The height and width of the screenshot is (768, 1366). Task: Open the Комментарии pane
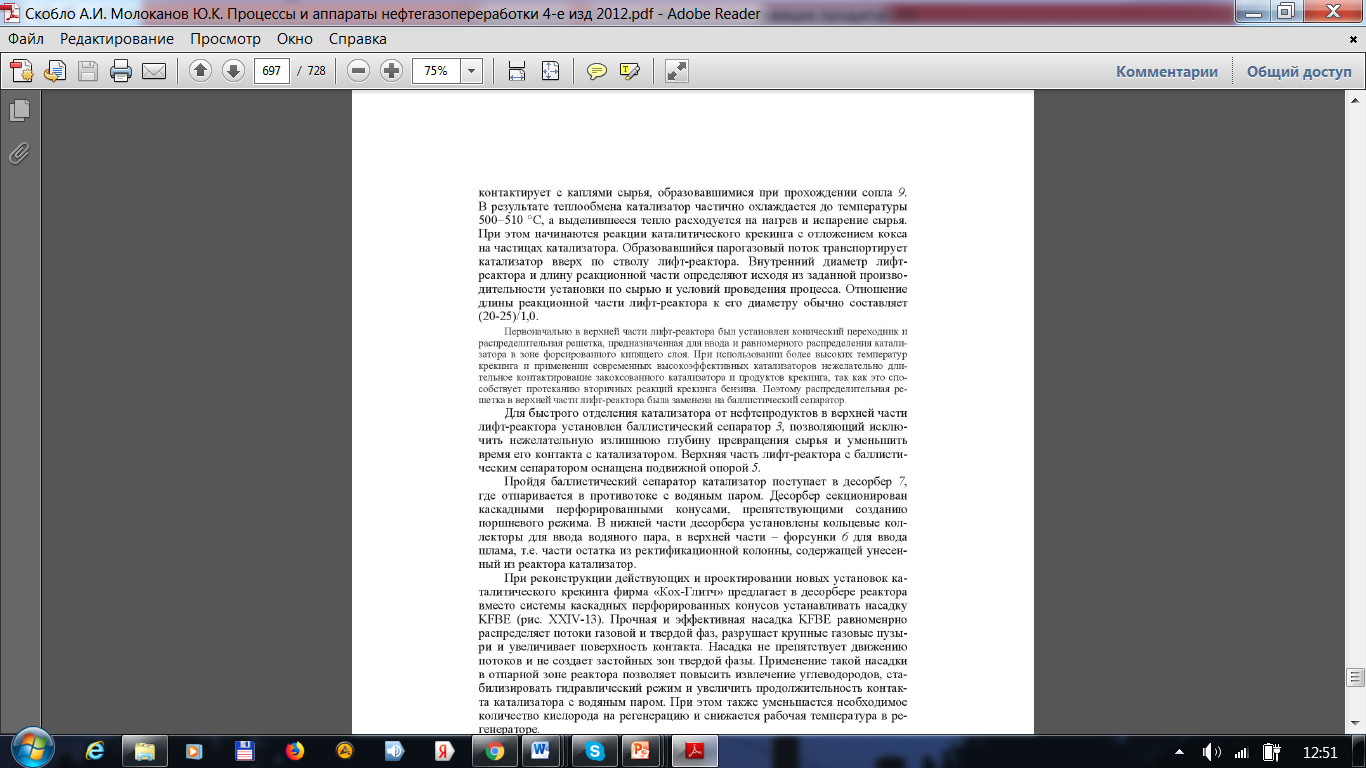(x=1167, y=71)
